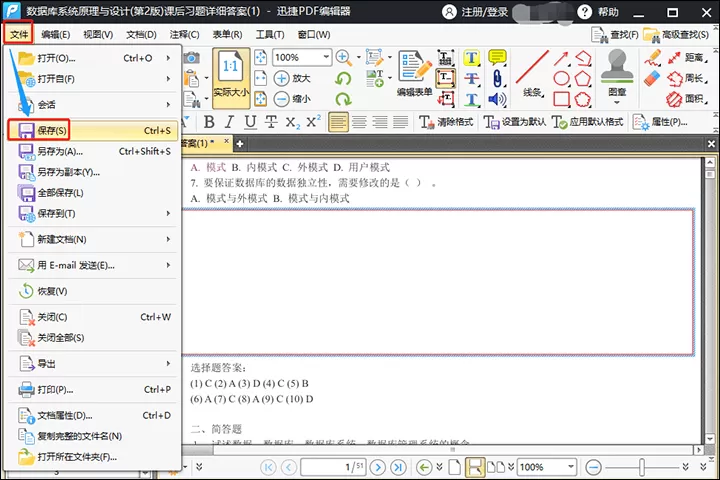720x480 pixels.
Task: Select Save as Copy (另存为副本) entry
Action: pos(92,172)
